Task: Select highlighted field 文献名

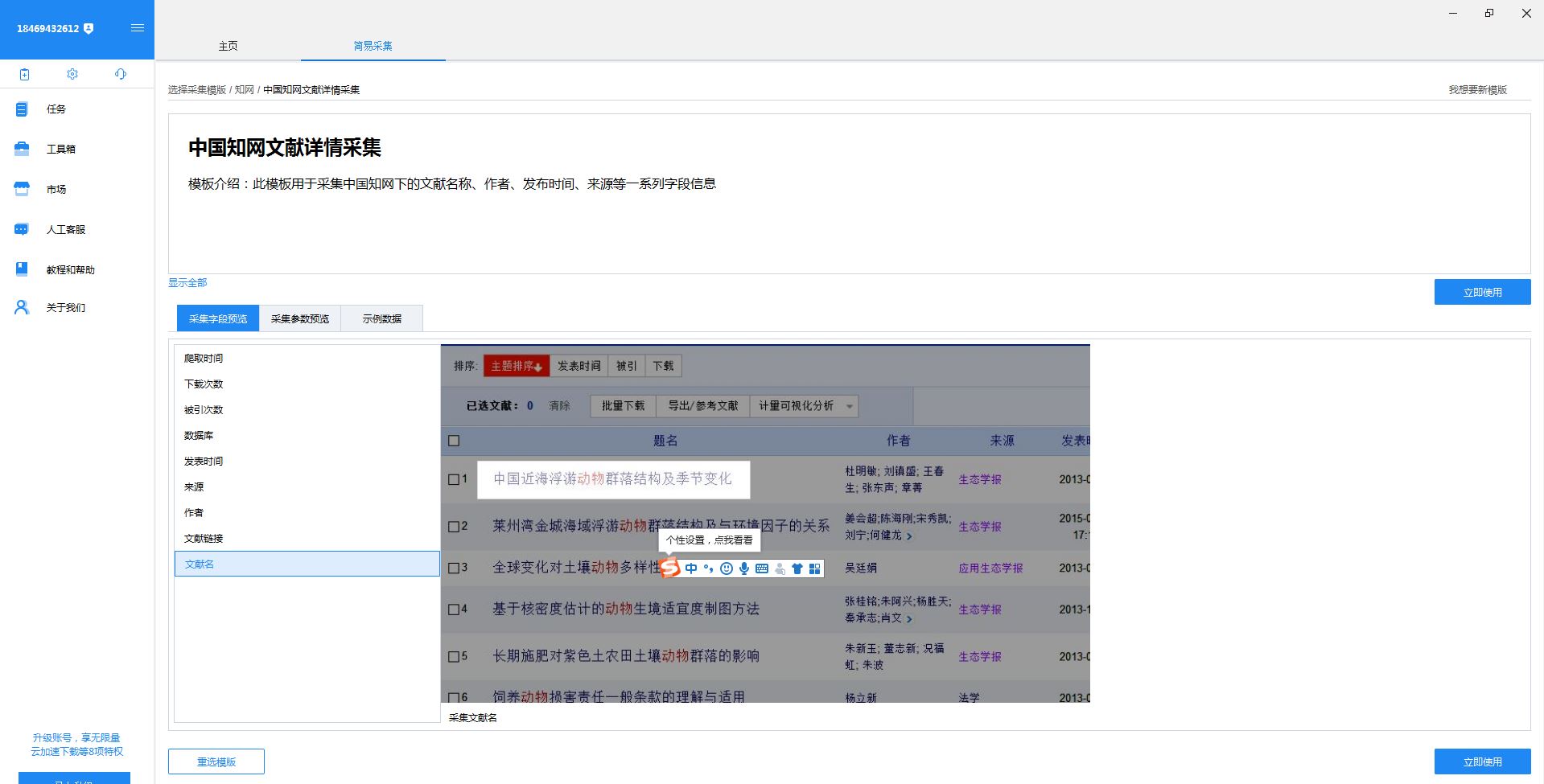Action: (x=307, y=564)
